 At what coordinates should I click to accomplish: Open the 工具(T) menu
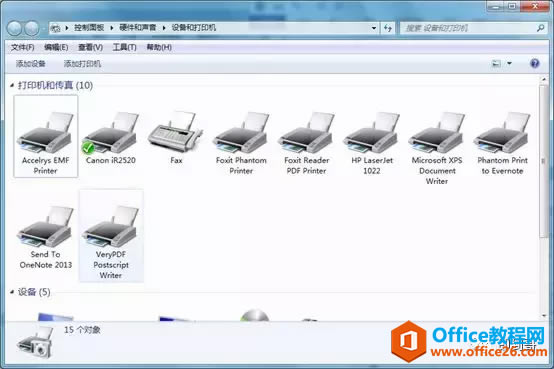(x=124, y=47)
